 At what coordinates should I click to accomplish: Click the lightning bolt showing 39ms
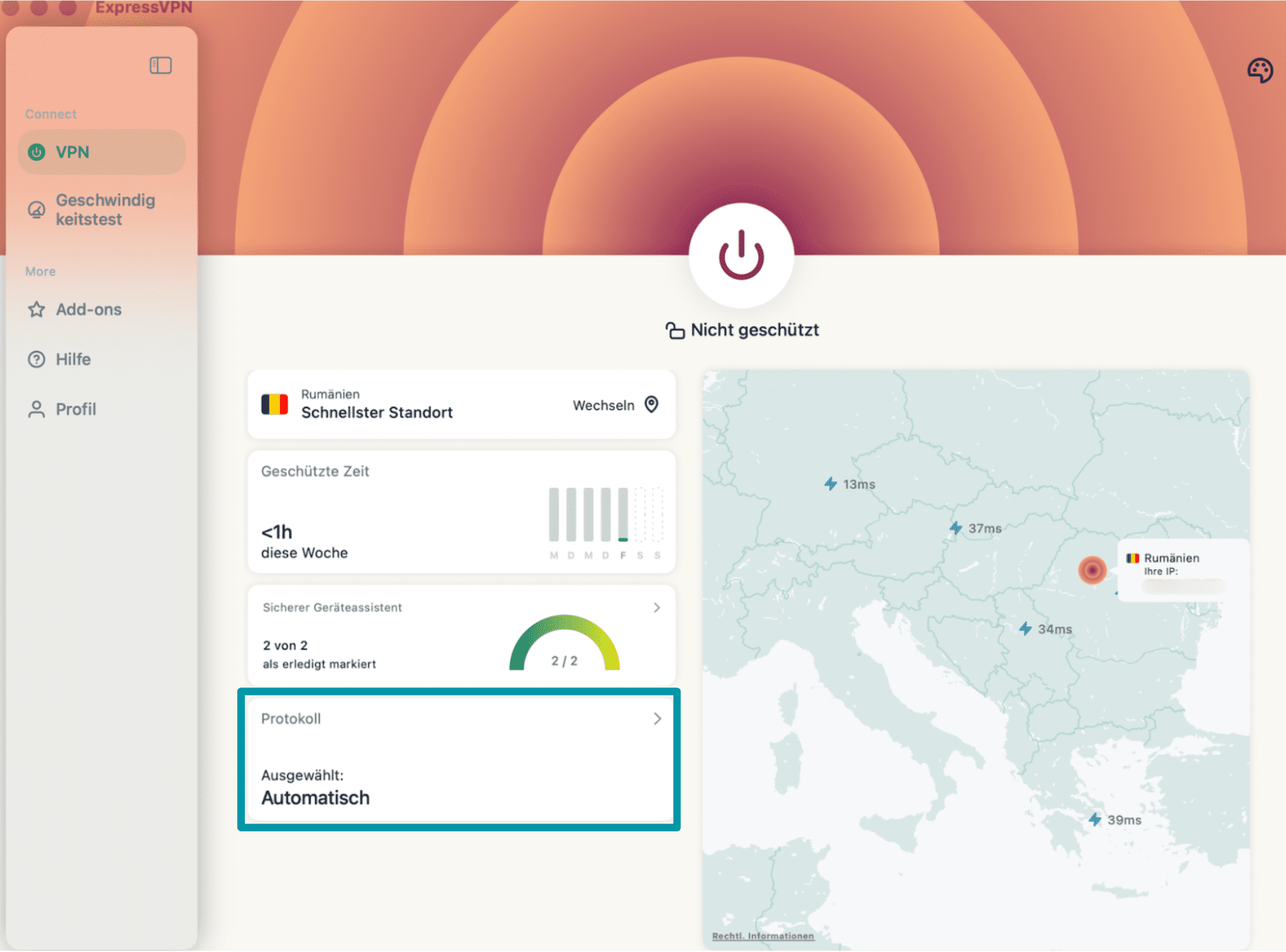pyautogui.click(x=1096, y=819)
